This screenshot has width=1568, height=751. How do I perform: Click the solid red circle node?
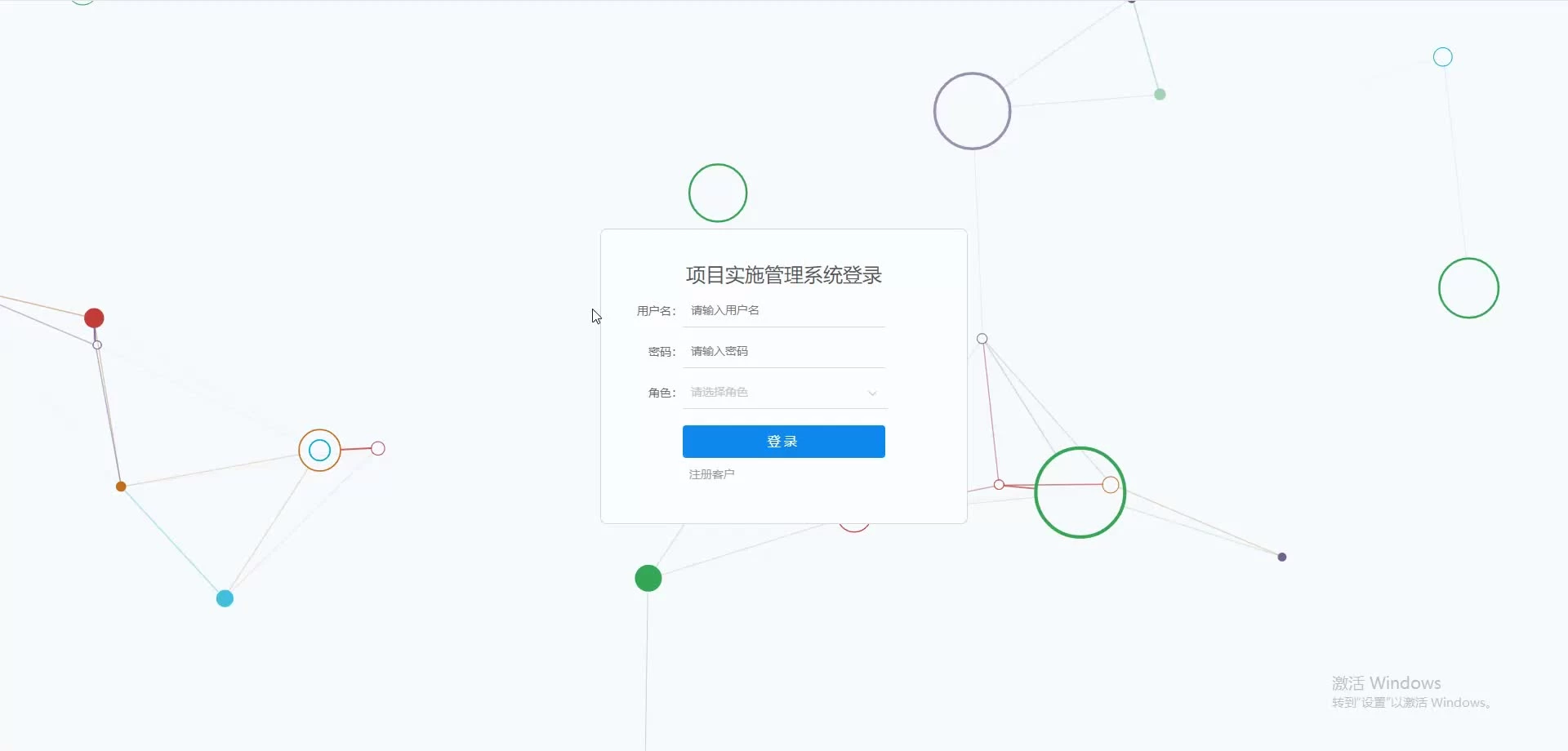pos(94,318)
